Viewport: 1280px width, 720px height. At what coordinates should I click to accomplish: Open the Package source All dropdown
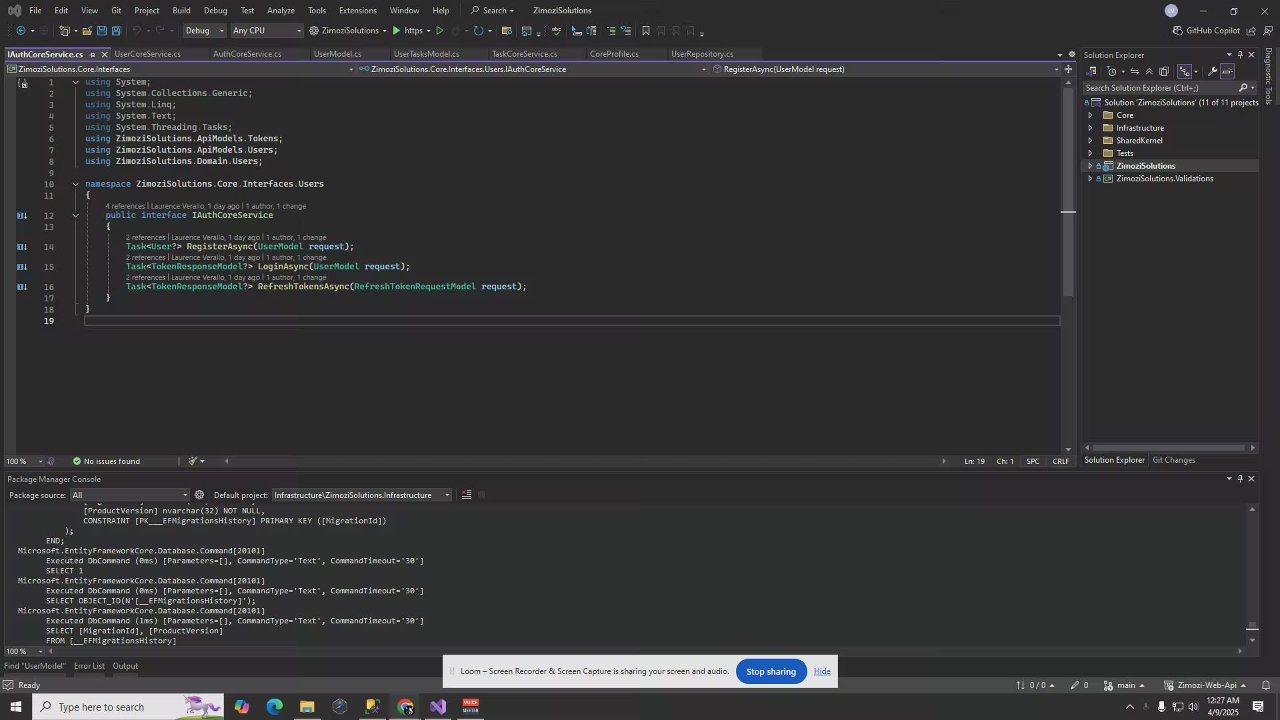pyautogui.click(x=129, y=495)
